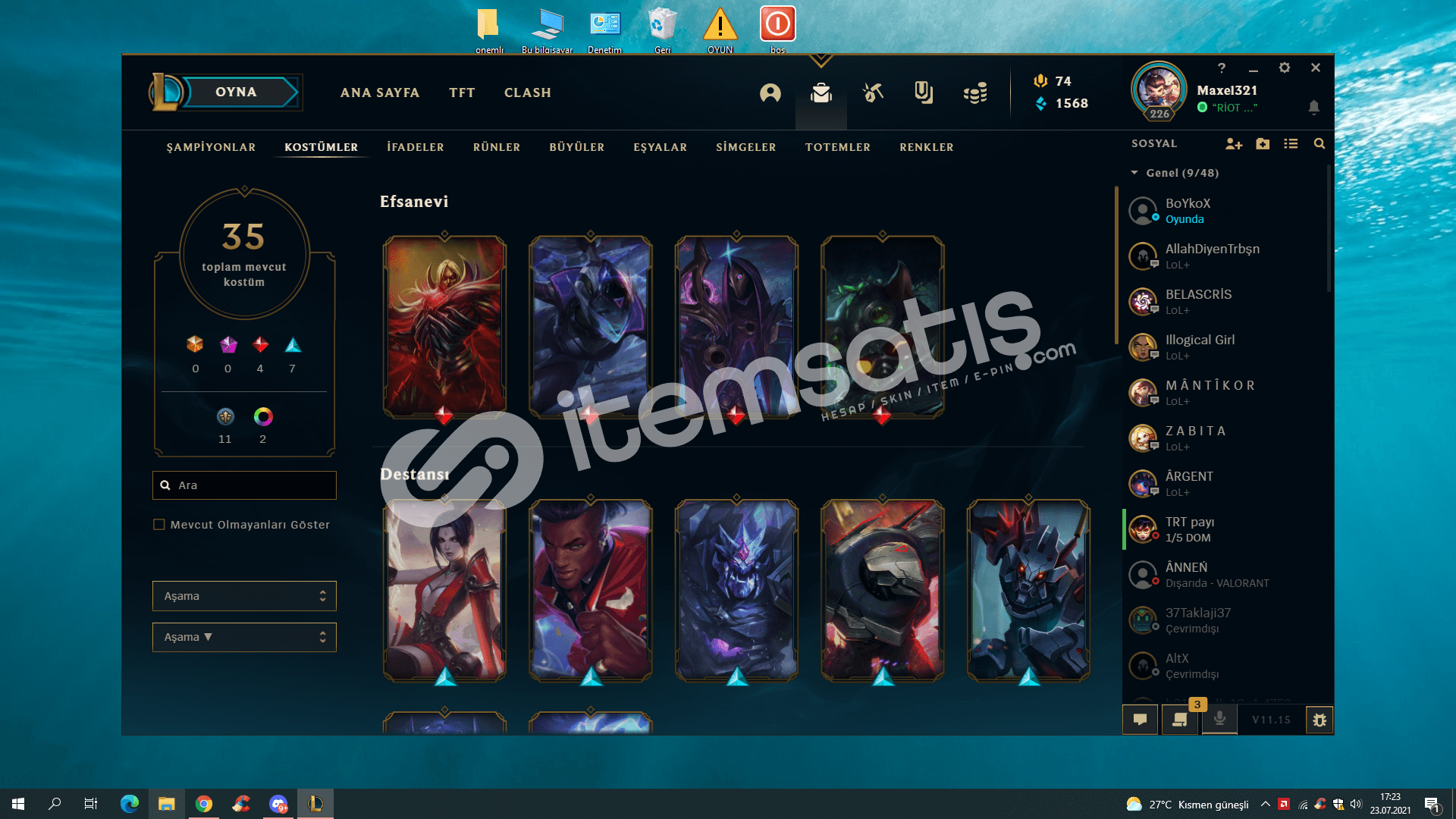
Task: Open chat with friend ÂRGENT
Action: [x=1225, y=484]
